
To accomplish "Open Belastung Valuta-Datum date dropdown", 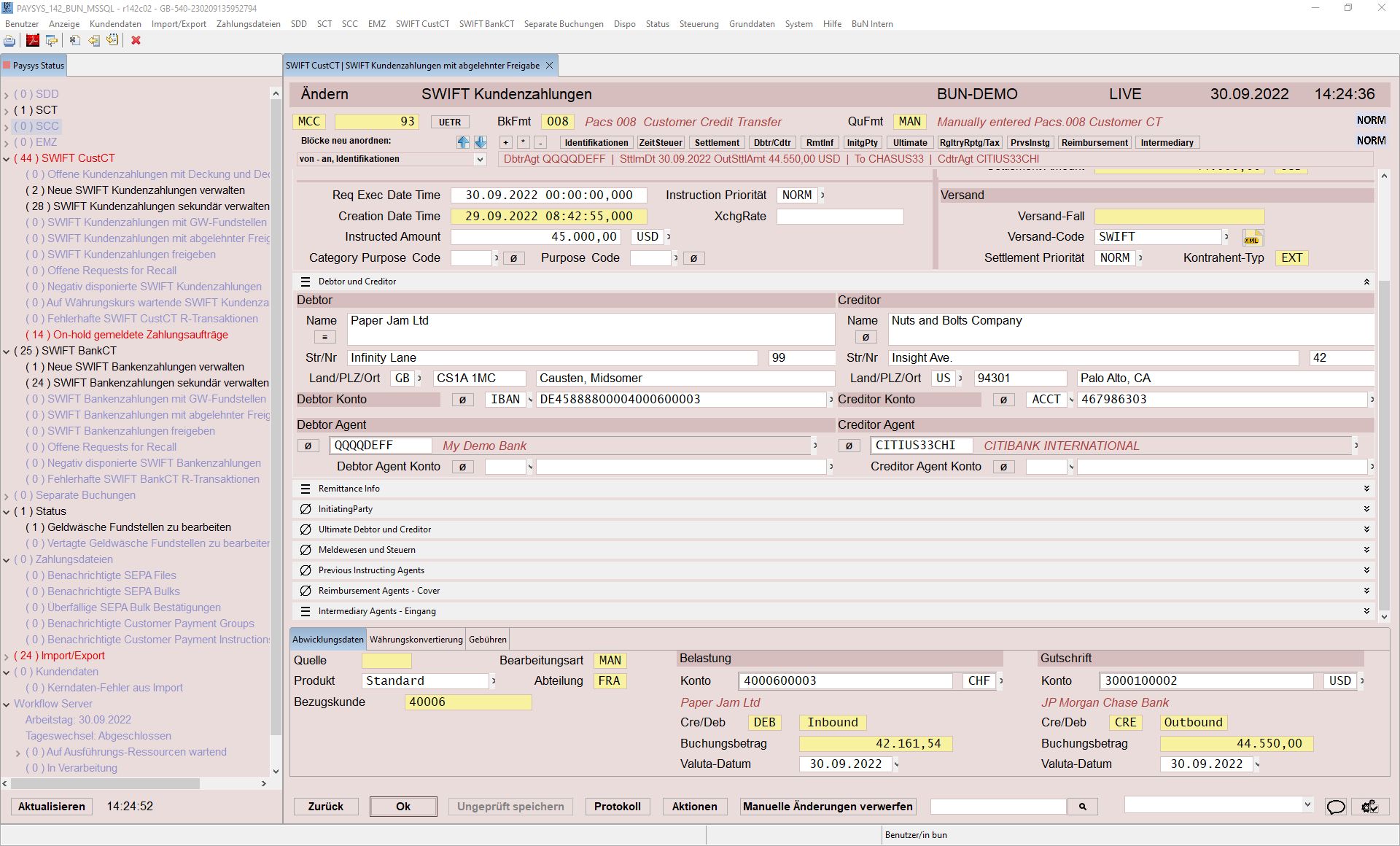I will pos(896,764).
